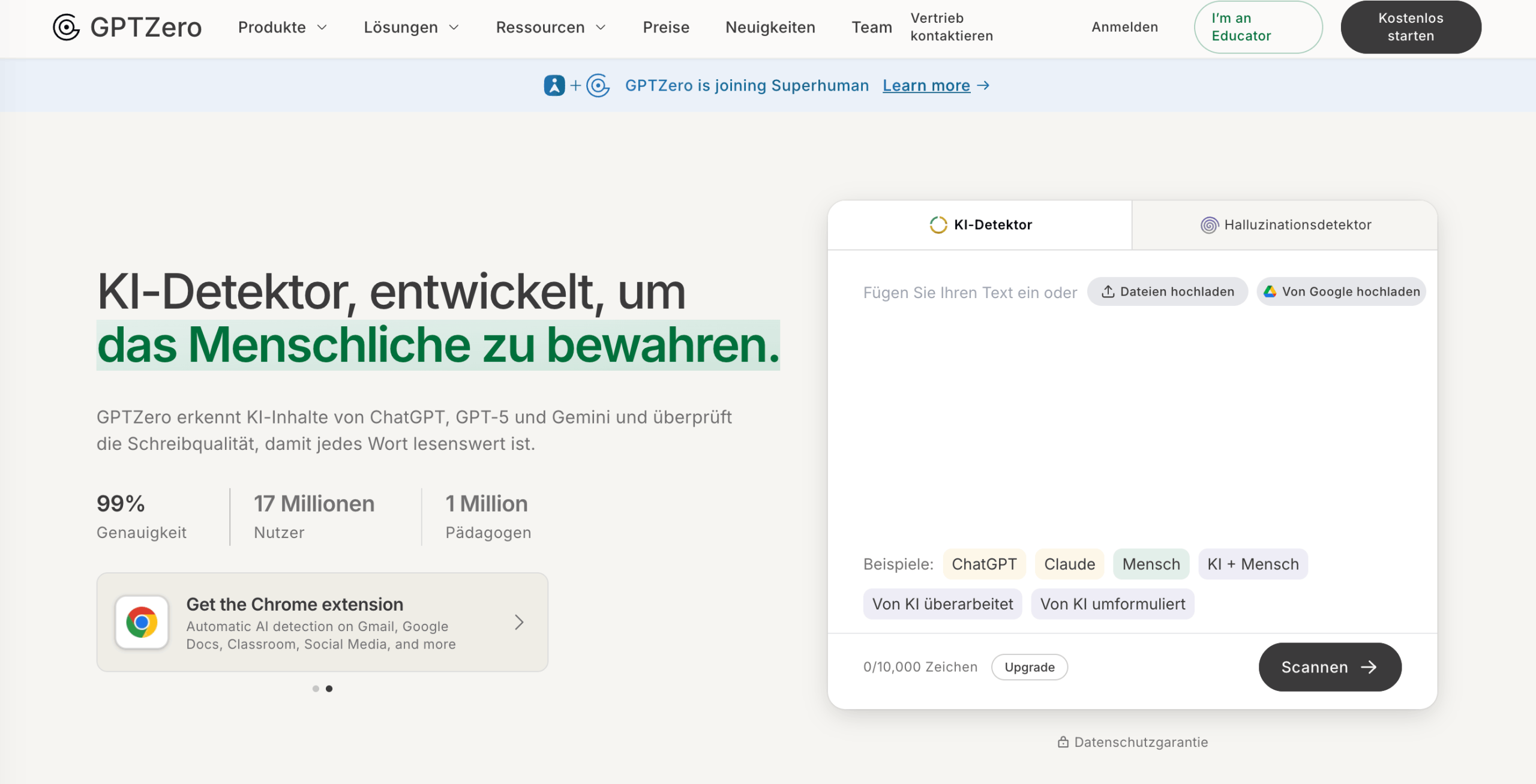Click the 17 Millionen Nutzer statistic
Image resolution: width=1536 pixels, height=784 pixels.
pos(314,516)
